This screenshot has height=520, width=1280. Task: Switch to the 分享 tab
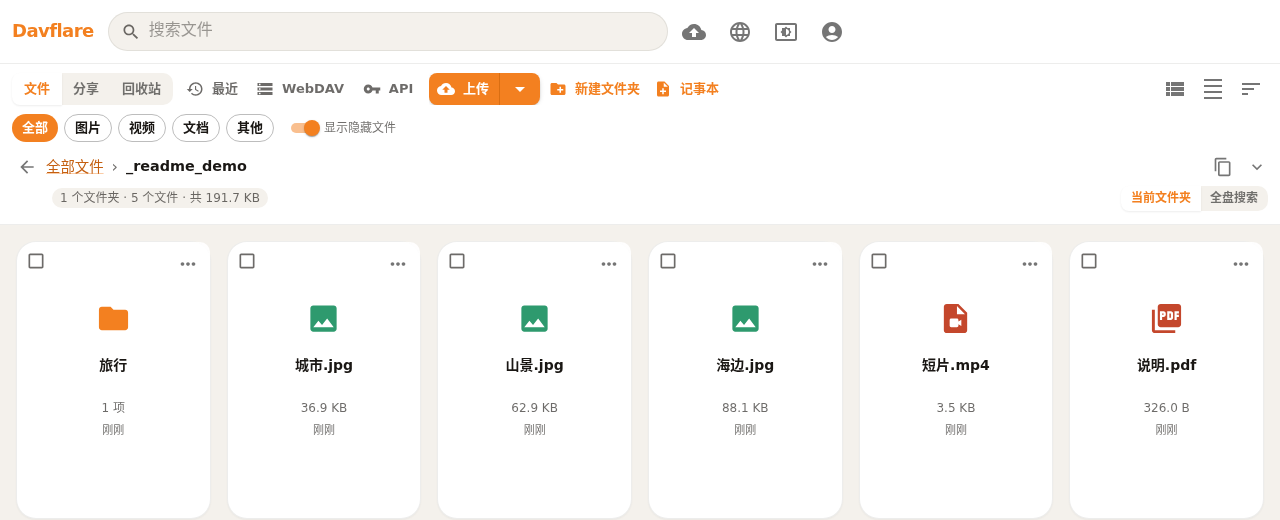pyautogui.click(x=86, y=89)
